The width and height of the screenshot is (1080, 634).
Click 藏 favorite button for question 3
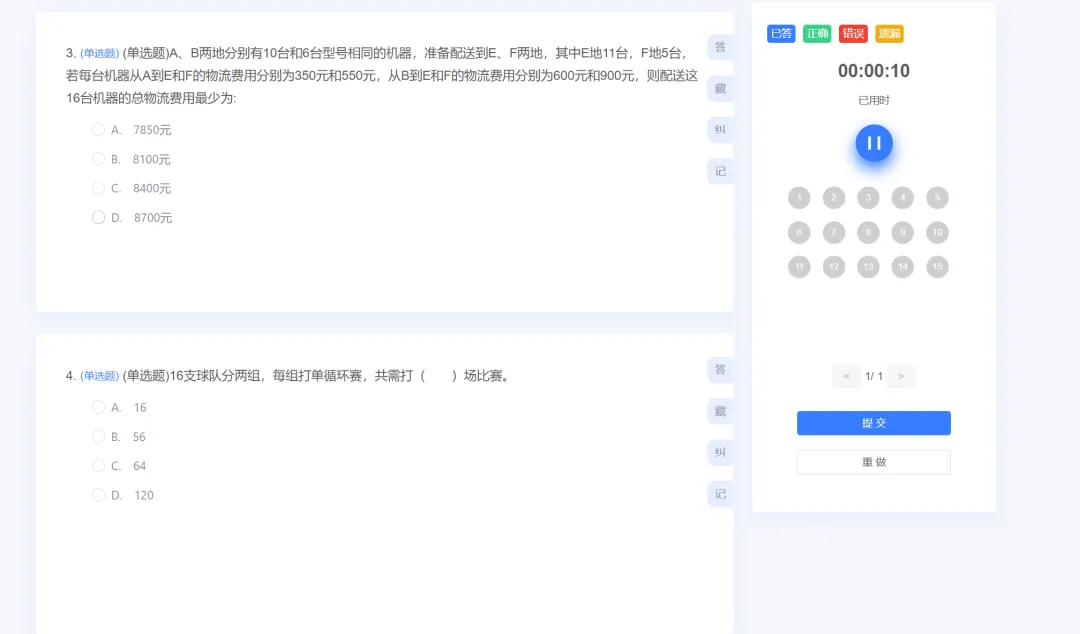(720, 88)
